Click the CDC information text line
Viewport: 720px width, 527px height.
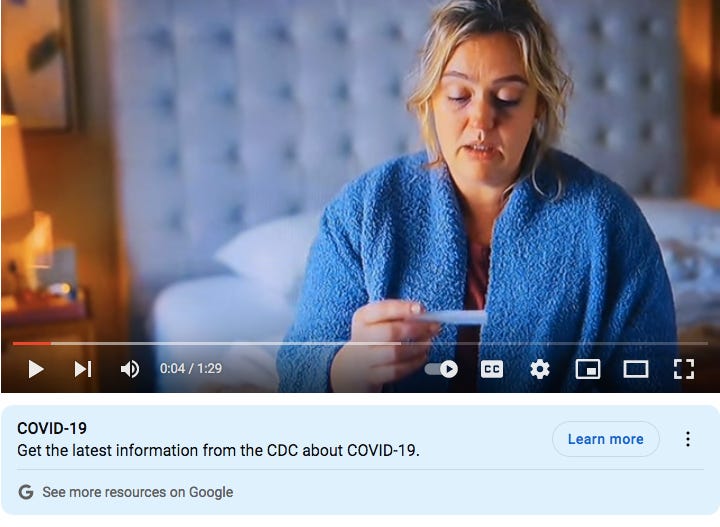(x=218, y=450)
